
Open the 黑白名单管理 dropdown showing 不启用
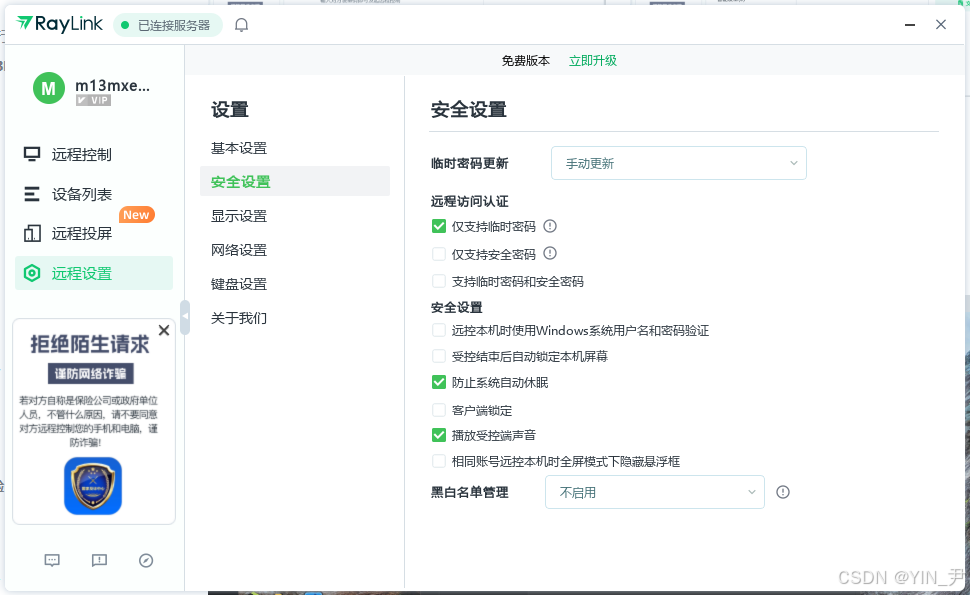(x=654, y=492)
